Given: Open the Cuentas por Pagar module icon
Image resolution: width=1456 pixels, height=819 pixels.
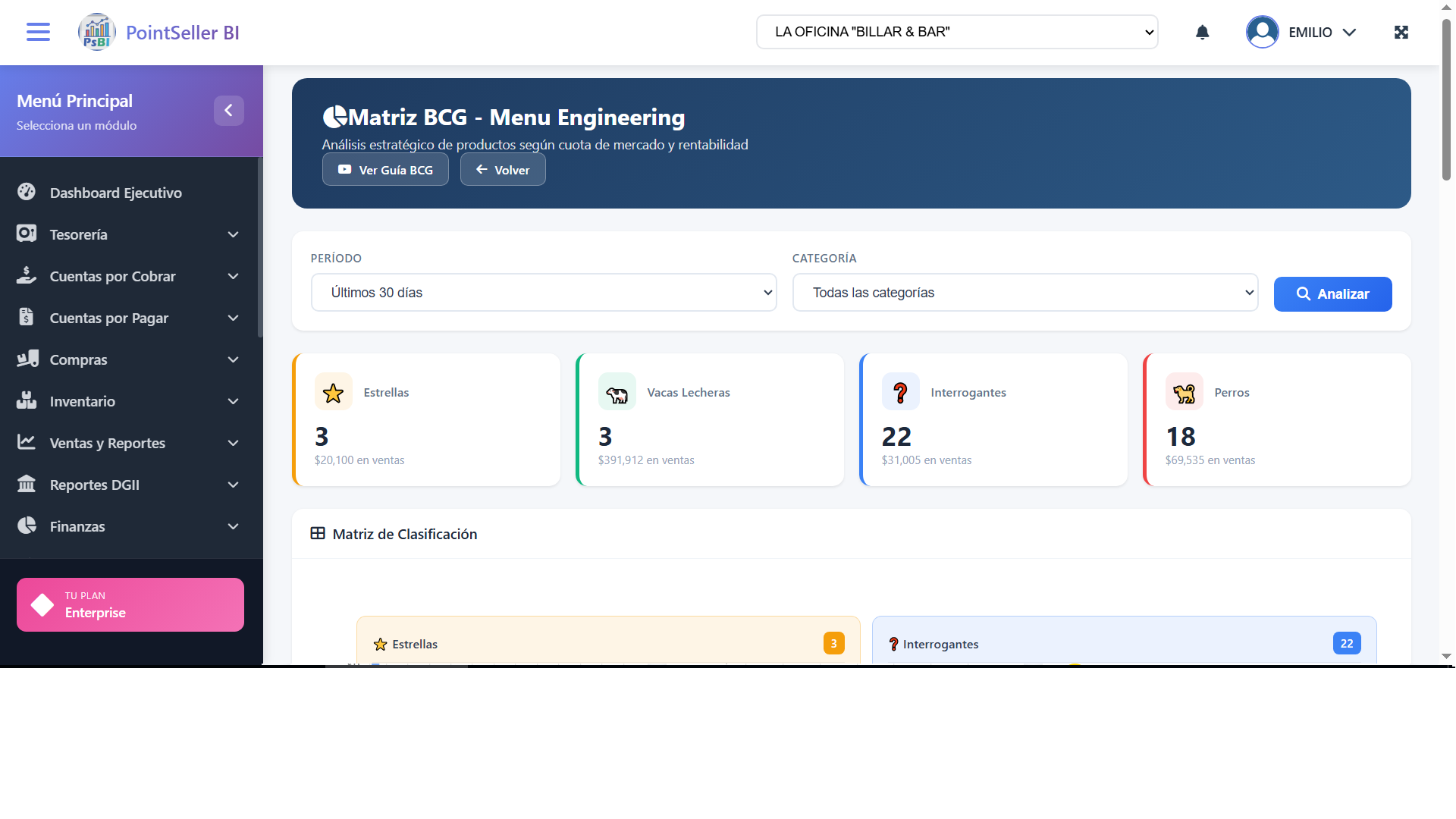Looking at the screenshot, I should tap(27, 318).
